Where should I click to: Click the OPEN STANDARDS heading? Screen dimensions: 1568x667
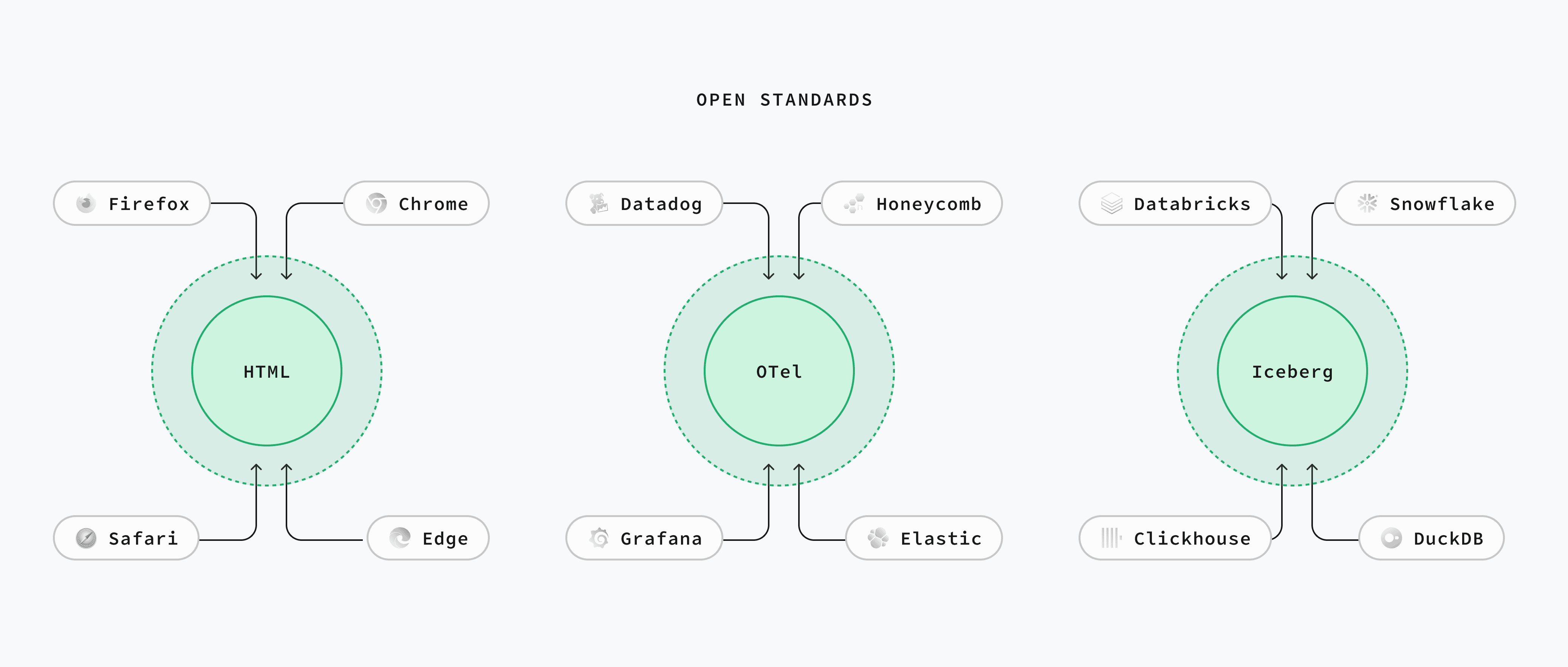(785, 100)
